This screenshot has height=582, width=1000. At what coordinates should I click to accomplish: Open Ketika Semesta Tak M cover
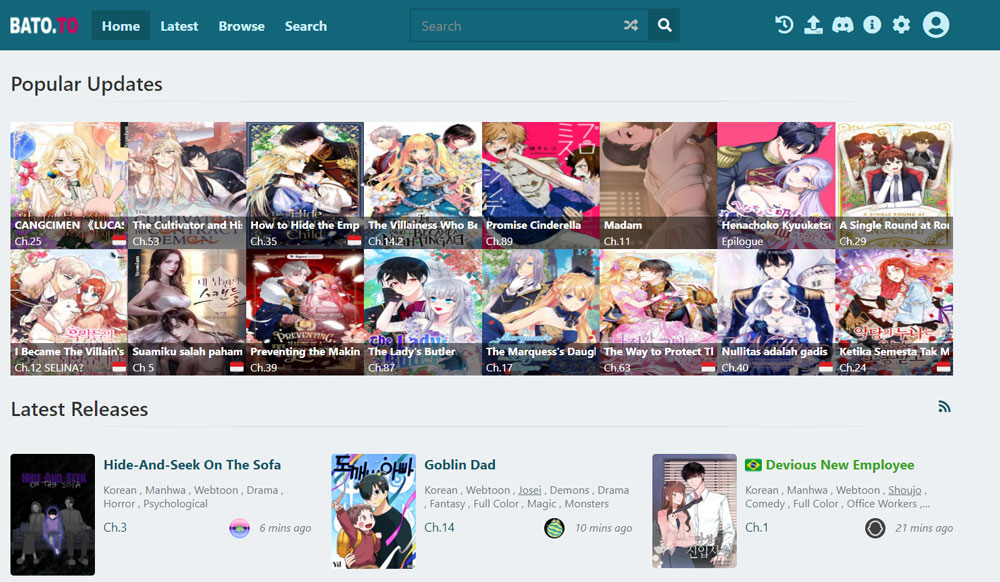[894, 312]
